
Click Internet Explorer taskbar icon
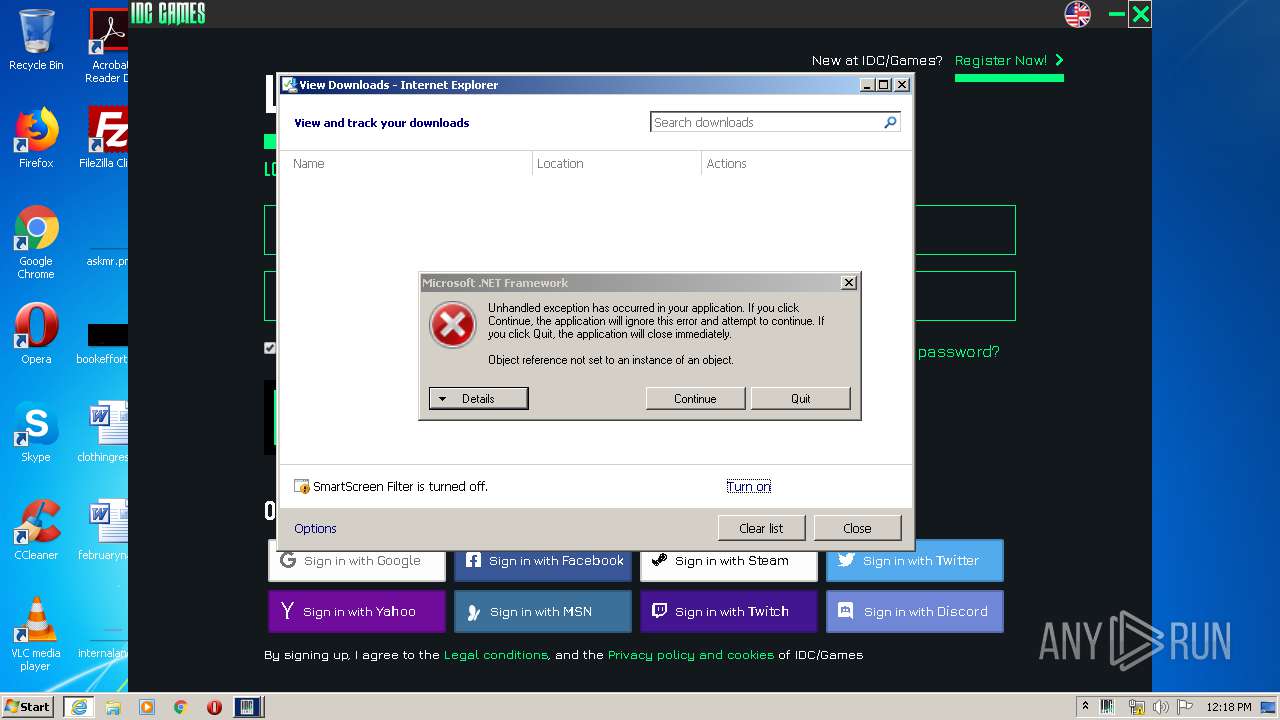78,707
